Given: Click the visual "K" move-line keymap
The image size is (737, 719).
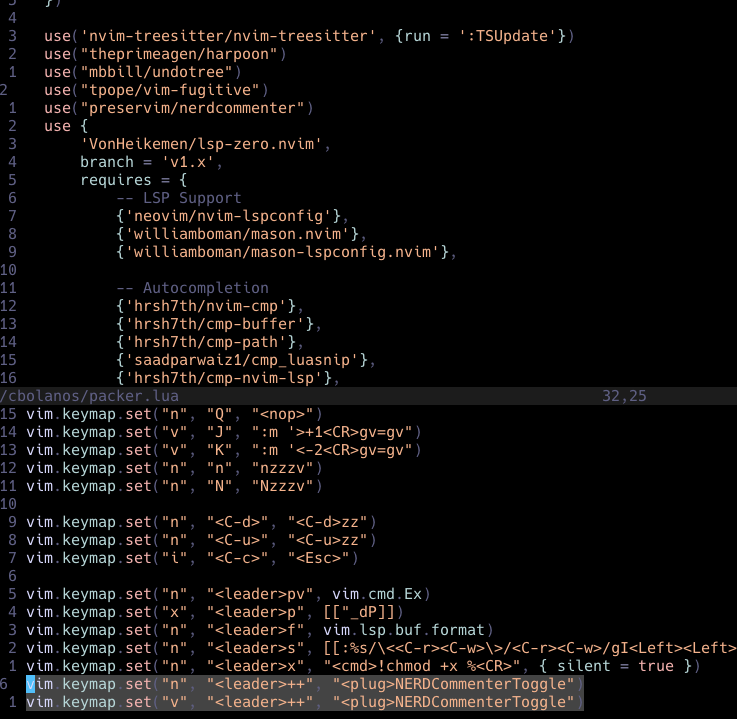Looking at the screenshot, I should click(x=223, y=450).
